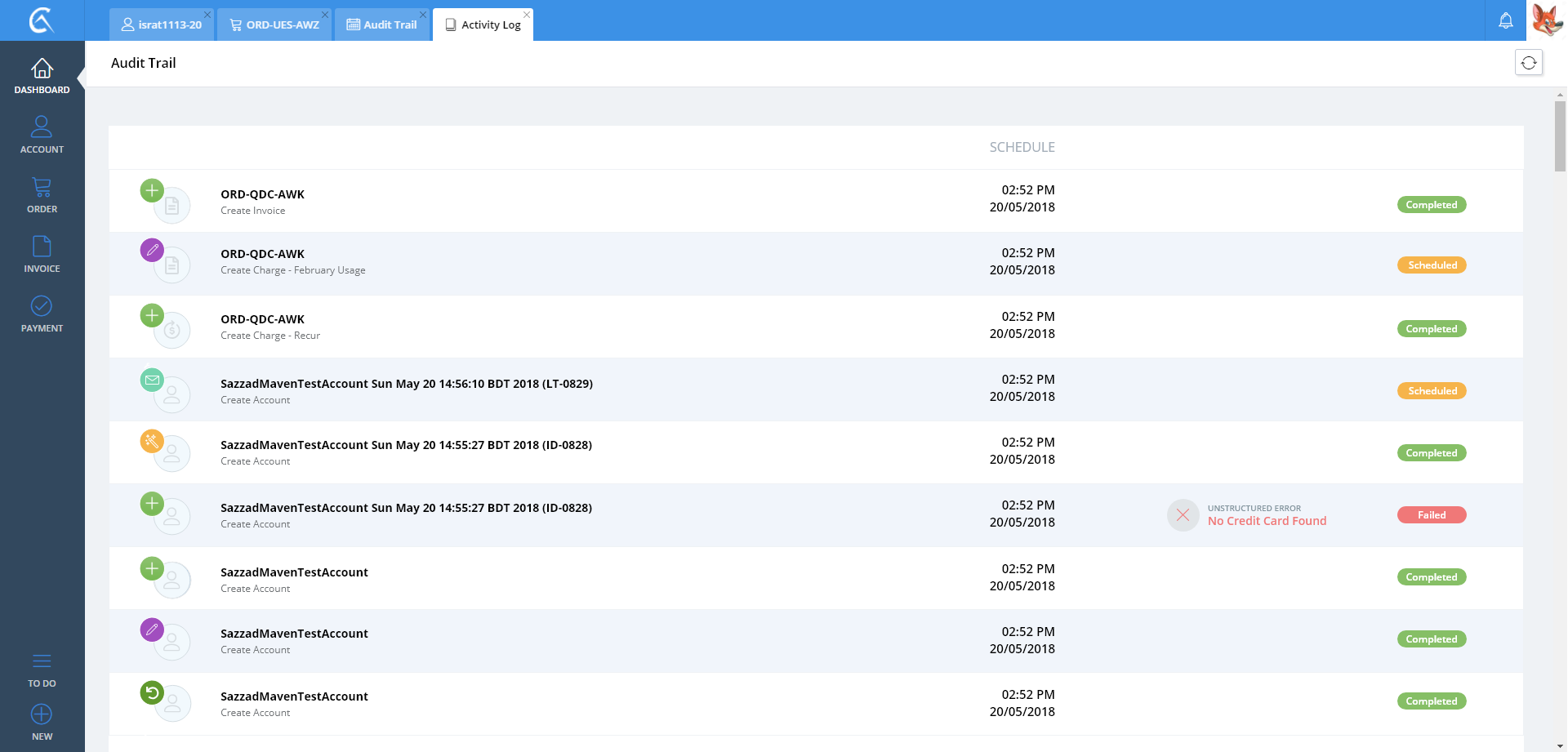
Task: Open the Dashboard home icon
Action: pos(42,69)
